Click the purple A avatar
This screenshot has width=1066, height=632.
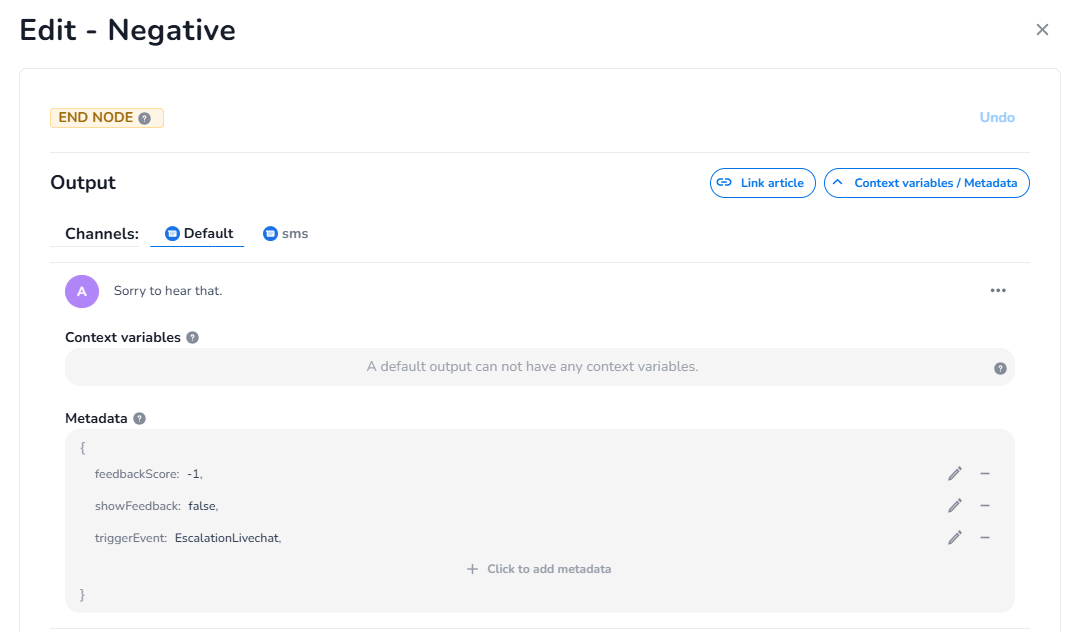82,291
